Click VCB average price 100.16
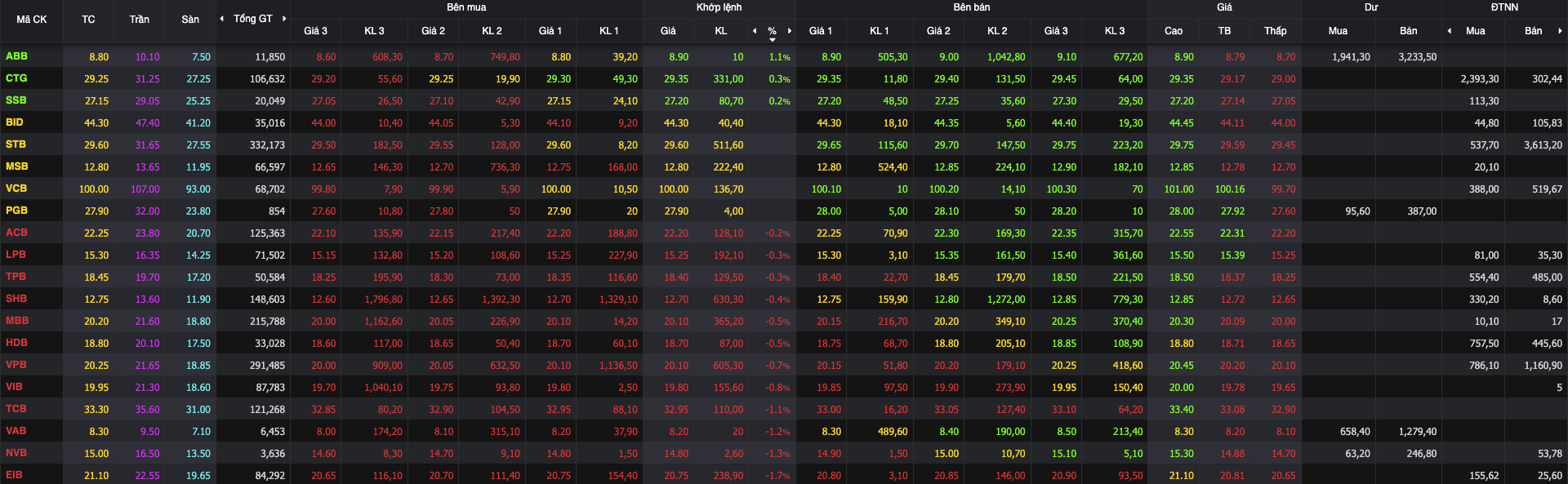Screen dimensions: 1568x484 tap(1230, 189)
